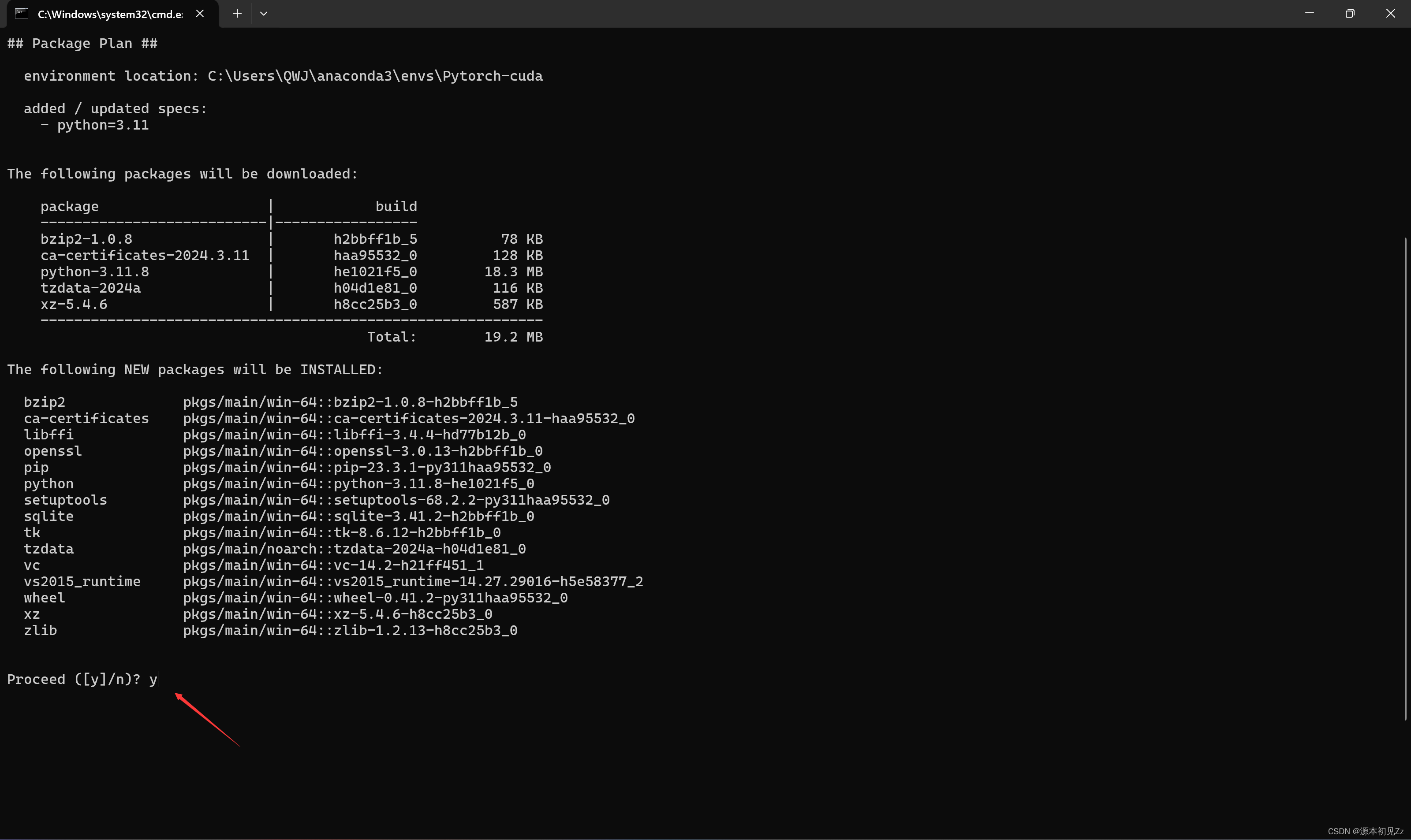The height and width of the screenshot is (840, 1411).
Task: Click the Total 19.2 MB line
Action: click(x=455, y=337)
